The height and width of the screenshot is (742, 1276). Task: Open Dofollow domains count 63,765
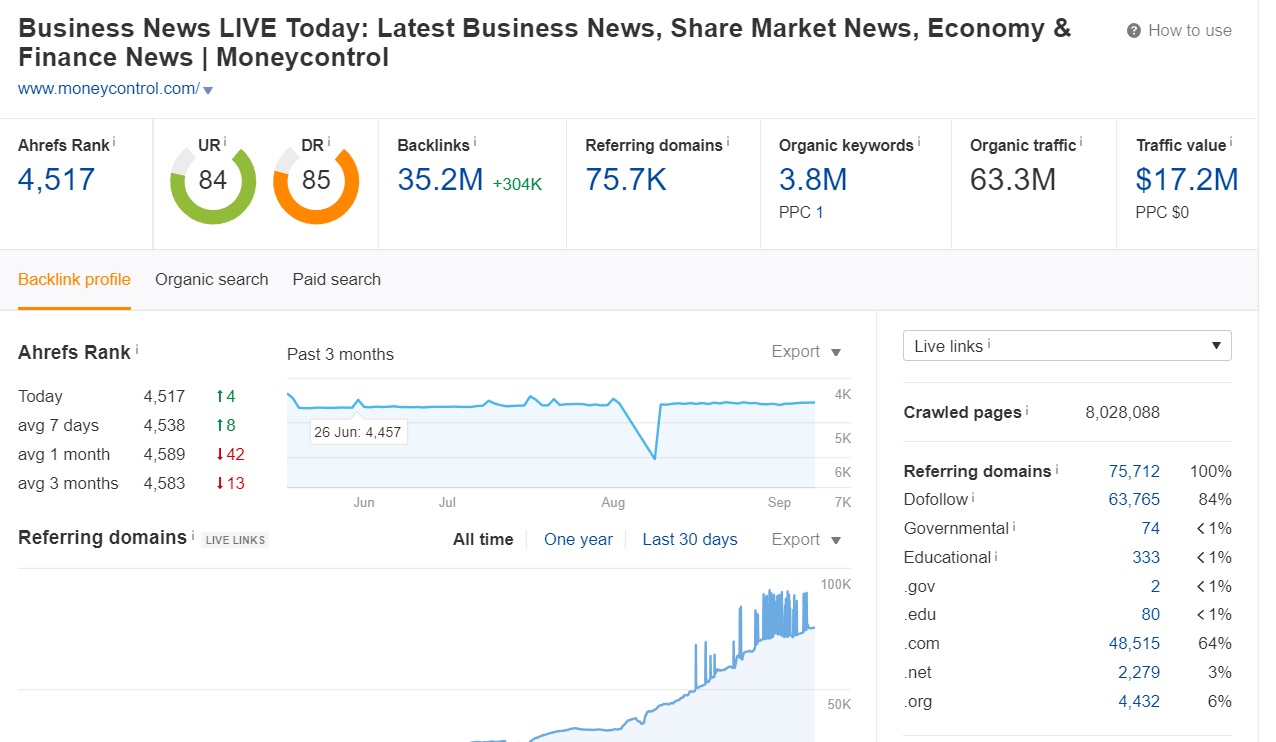(1134, 499)
